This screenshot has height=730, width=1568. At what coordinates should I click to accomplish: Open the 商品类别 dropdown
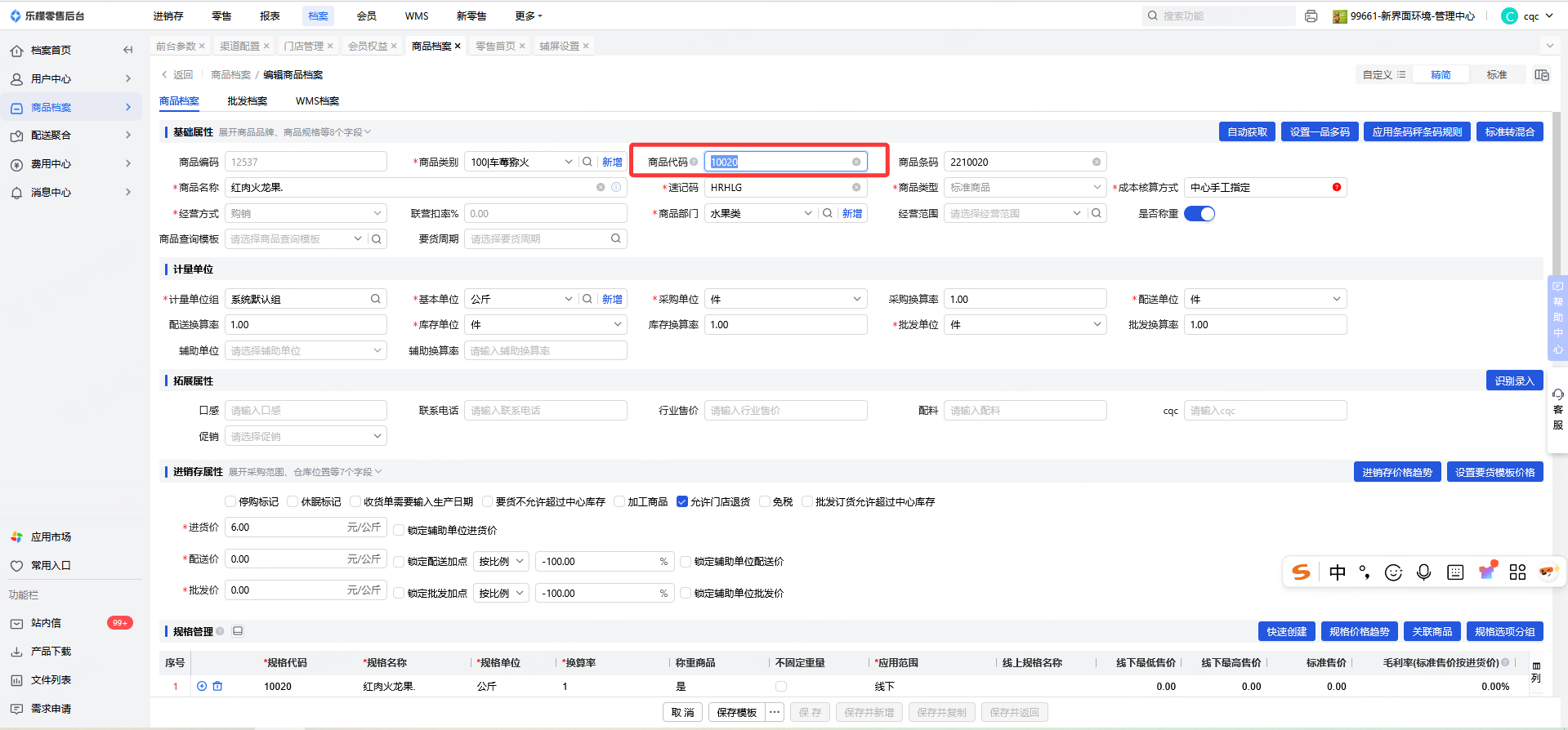coord(520,162)
